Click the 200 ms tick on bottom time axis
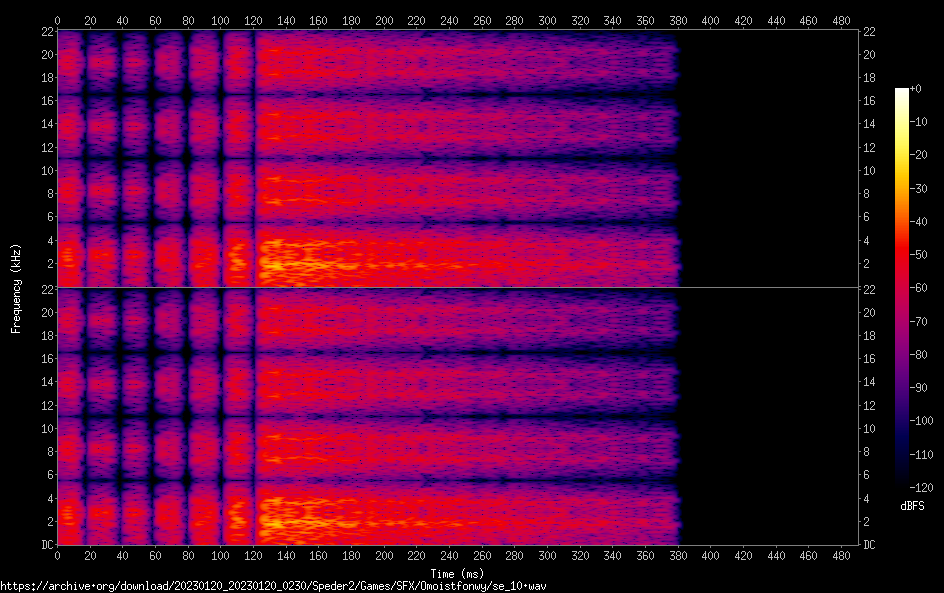The width and height of the screenshot is (944, 593). [383, 555]
